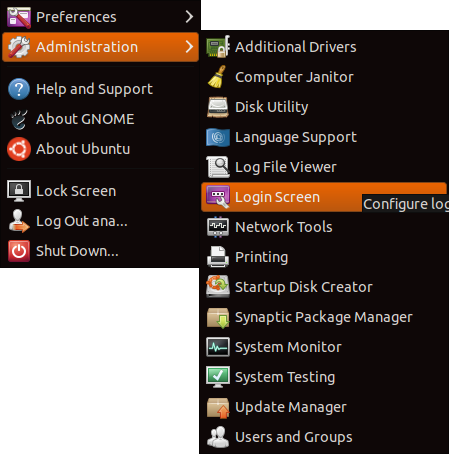The image size is (449, 454).
Task: Click the Users and Groups people icon
Action: click(x=218, y=437)
